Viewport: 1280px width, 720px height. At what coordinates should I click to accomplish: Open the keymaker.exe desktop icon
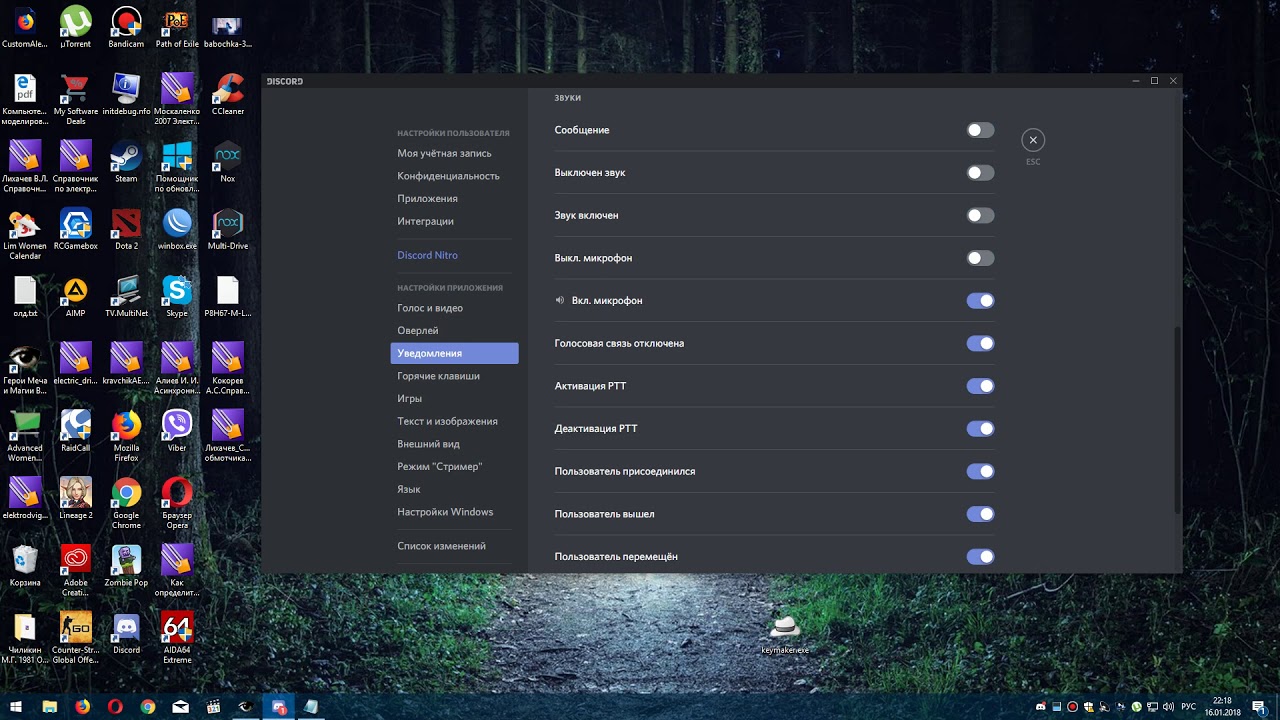785,633
